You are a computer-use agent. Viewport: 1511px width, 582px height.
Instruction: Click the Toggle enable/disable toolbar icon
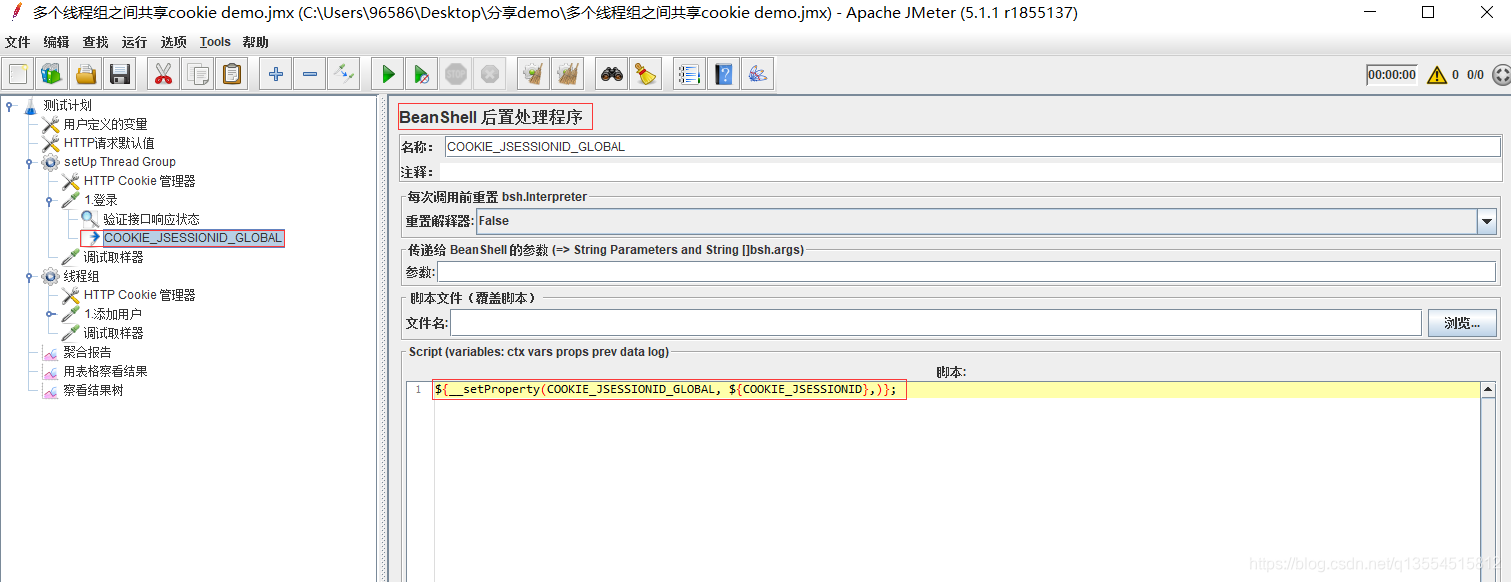click(x=344, y=74)
